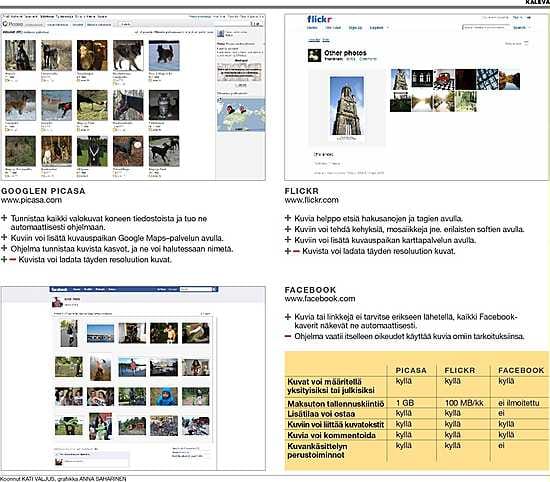Click the flickr logo
This screenshot has width=550, height=482.
(319, 19)
